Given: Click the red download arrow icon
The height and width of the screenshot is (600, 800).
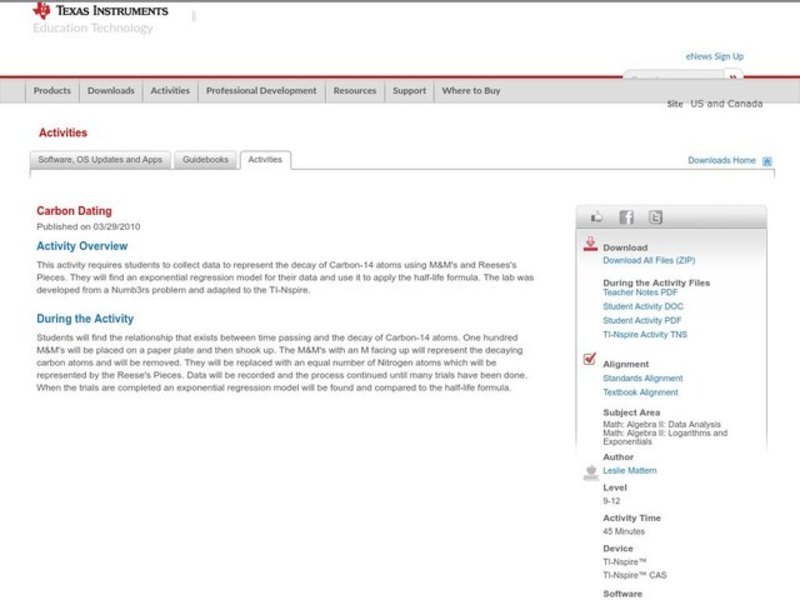Looking at the screenshot, I should 590,244.
